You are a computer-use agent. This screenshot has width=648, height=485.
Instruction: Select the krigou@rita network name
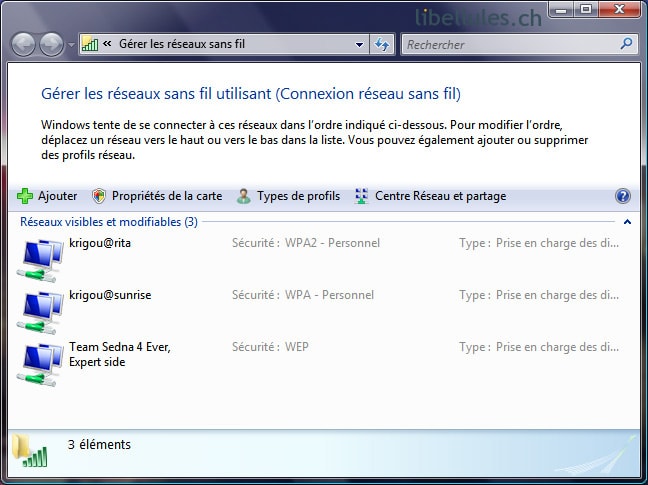pyautogui.click(x=100, y=243)
